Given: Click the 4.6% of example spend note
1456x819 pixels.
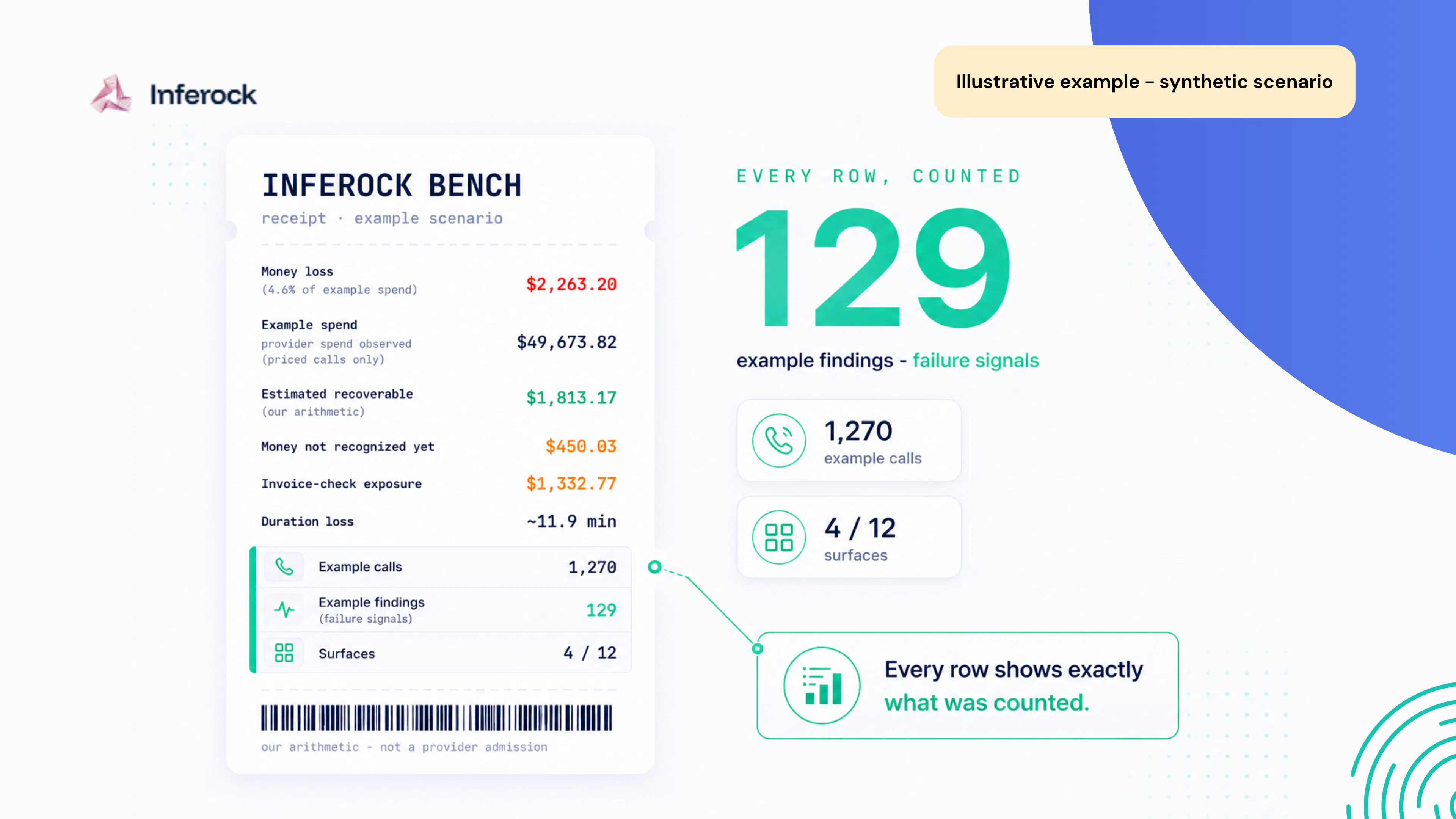Looking at the screenshot, I should point(339,289).
